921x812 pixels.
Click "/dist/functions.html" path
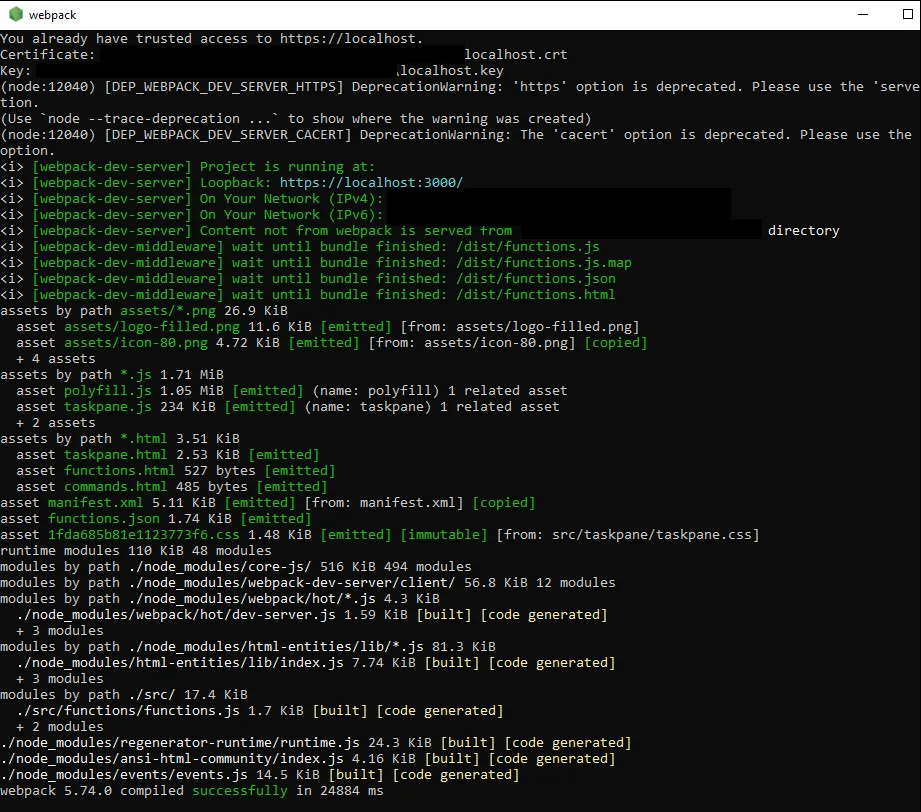coord(536,294)
